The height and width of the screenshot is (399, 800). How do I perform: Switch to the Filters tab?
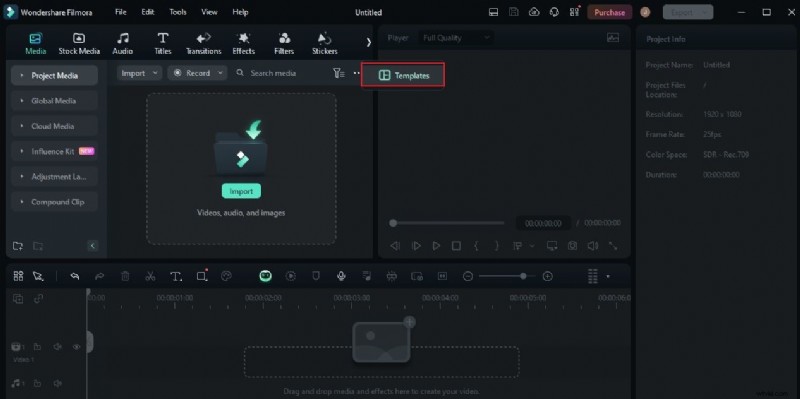(284, 43)
